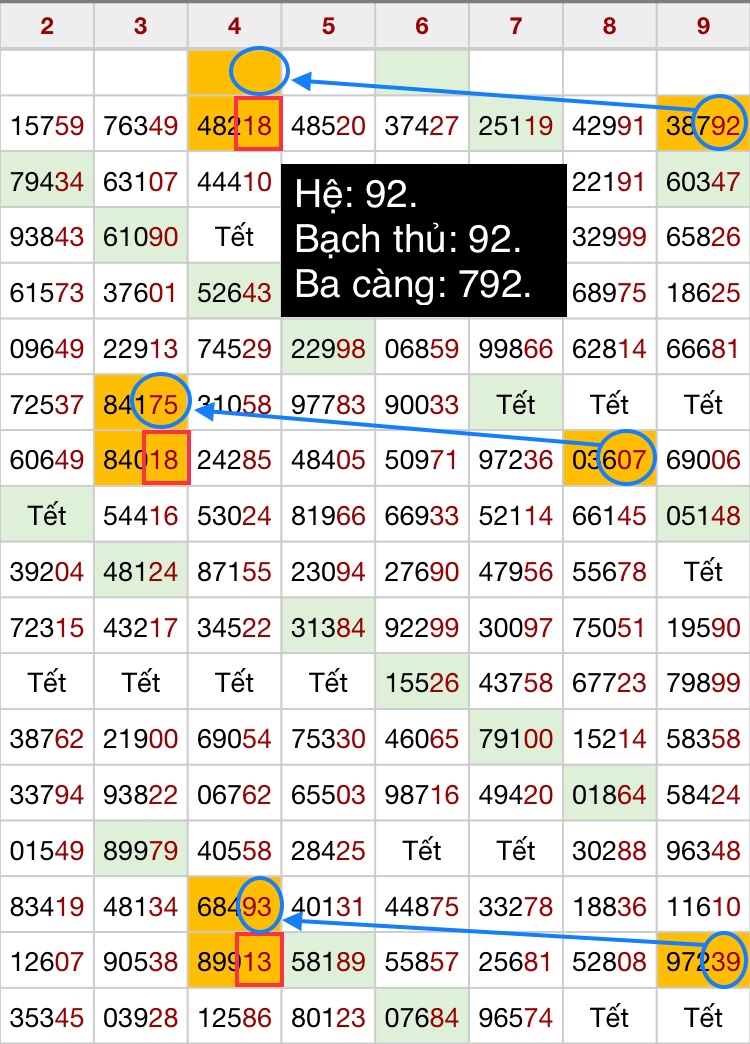Click the cell containing 38762
The height and width of the screenshot is (1044, 750).
[x=47, y=738]
